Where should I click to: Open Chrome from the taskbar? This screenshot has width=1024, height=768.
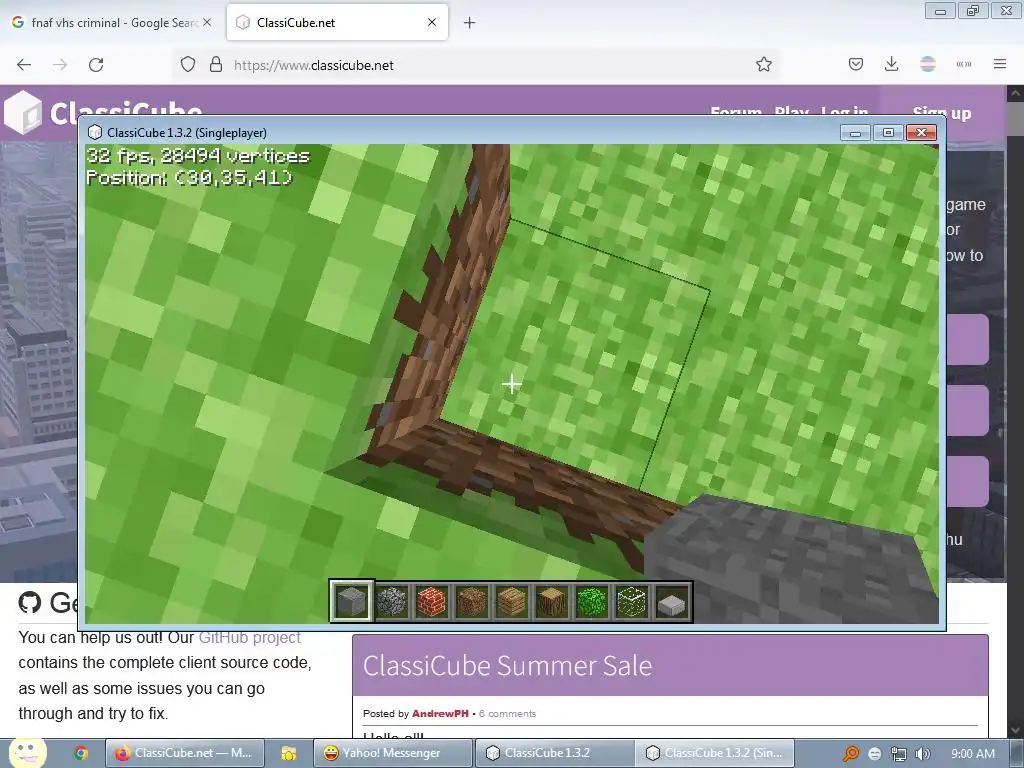pos(81,753)
